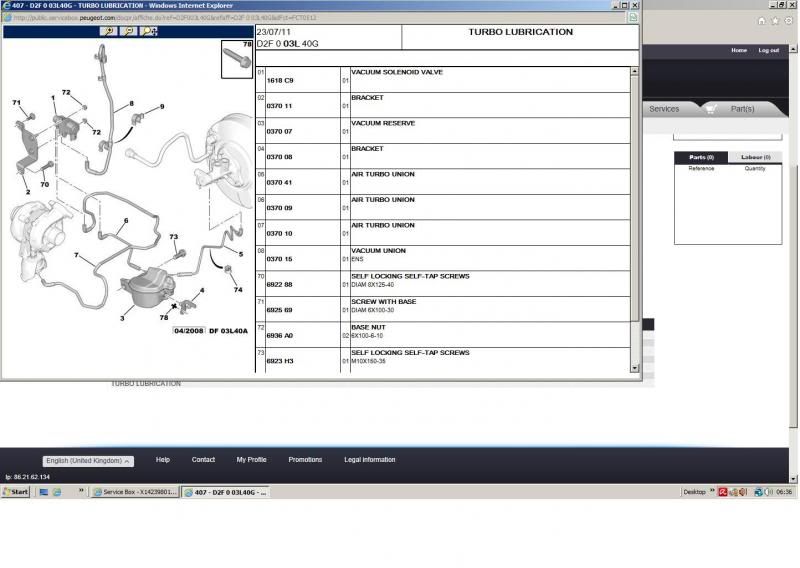Click the 04/2008 date label in the diagram
This screenshot has height=568, width=800.
189,331
